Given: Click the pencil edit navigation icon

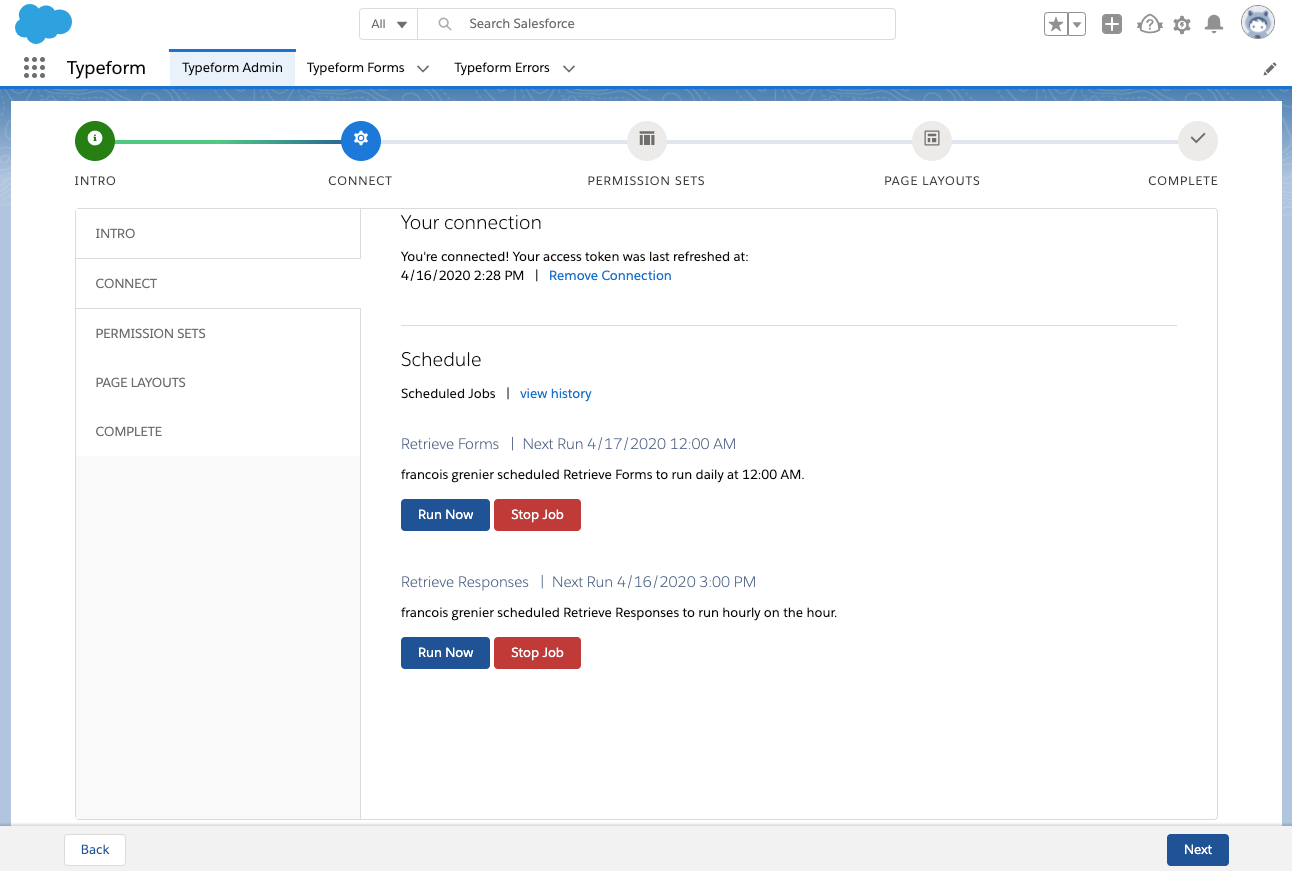Looking at the screenshot, I should [x=1270, y=69].
